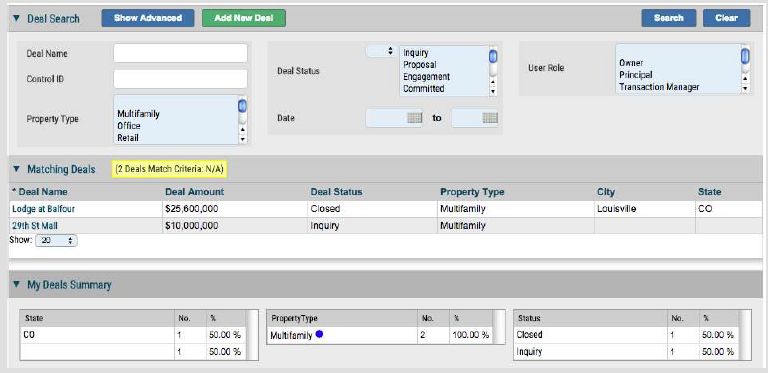Collapse the My Deals Summary section triangle
The width and height of the screenshot is (768, 373).
point(17,284)
